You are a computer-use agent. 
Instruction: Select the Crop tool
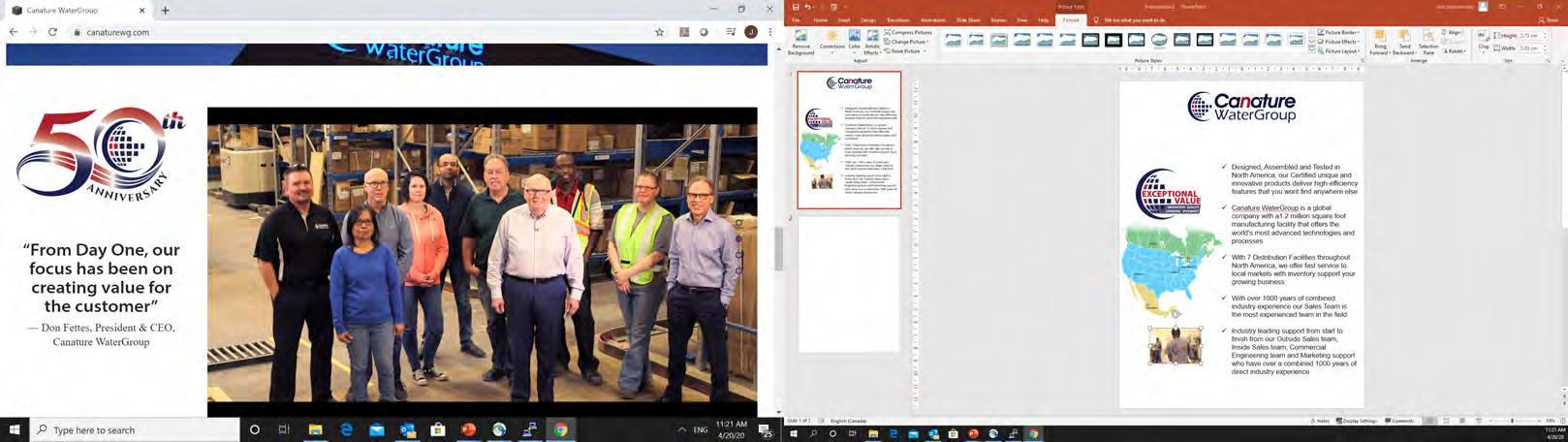click(1483, 40)
